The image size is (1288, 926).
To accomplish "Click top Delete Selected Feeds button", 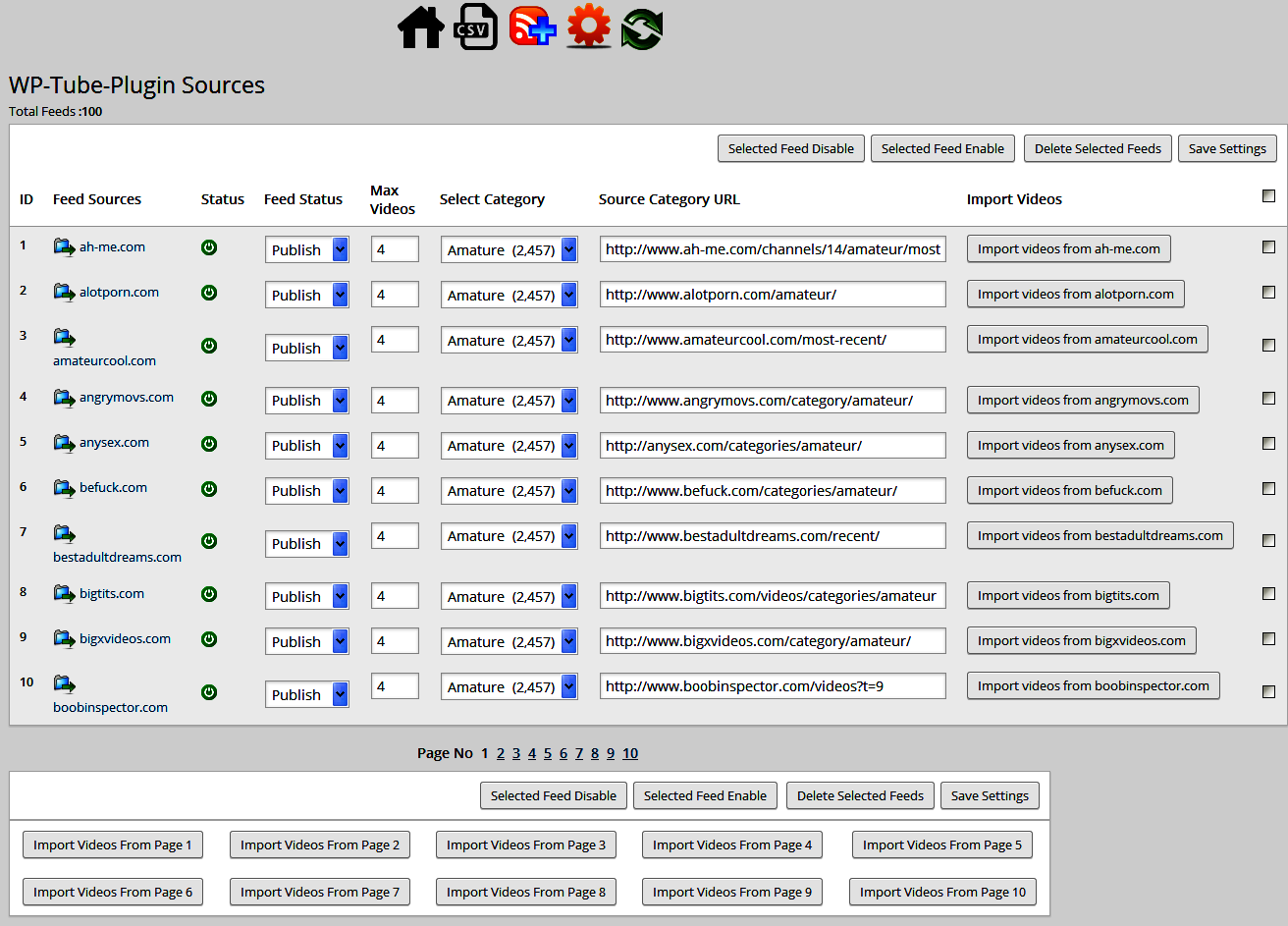I will click(x=1098, y=148).
